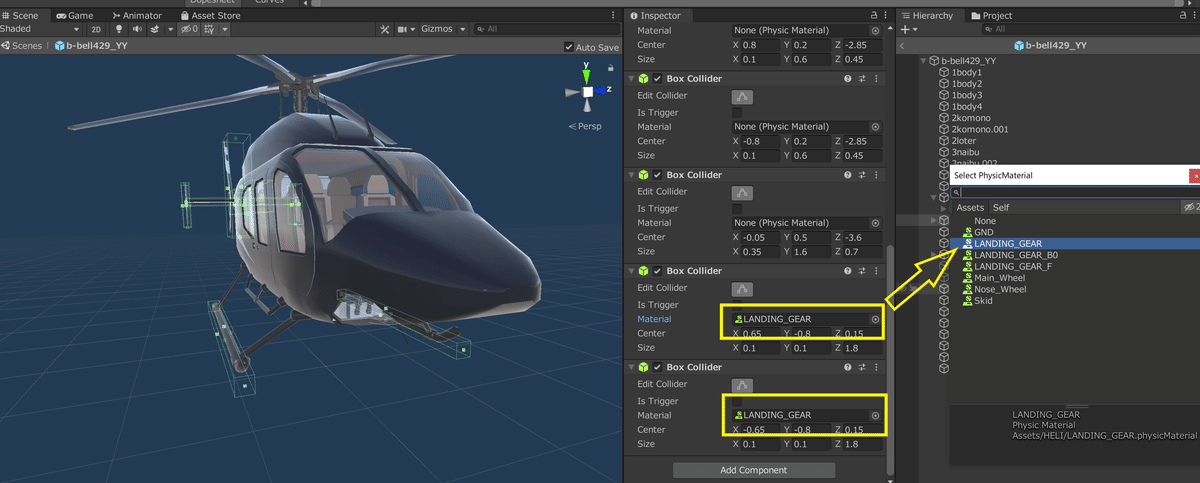This screenshot has height=483, width=1200.
Task: Click the Add Component button
Action: point(753,470)
